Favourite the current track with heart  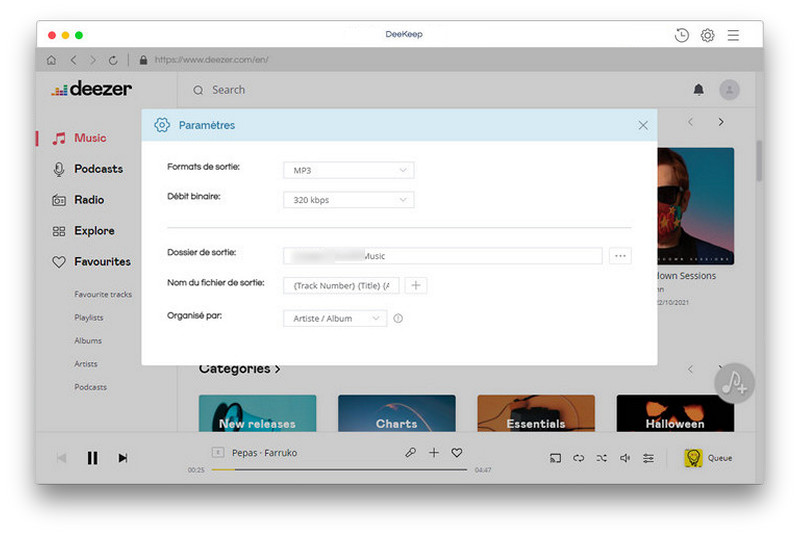click(457, 452)
